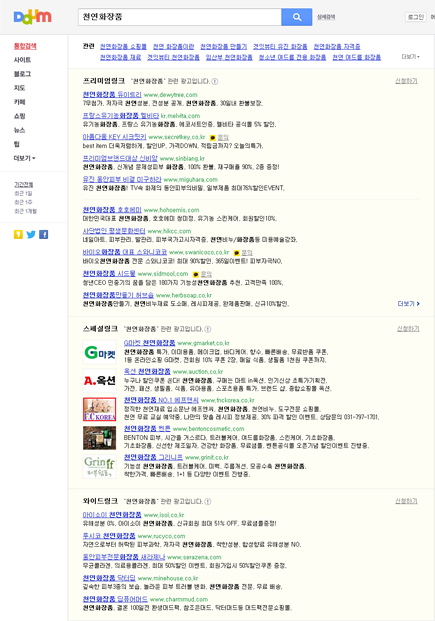The image size is (435, 621).
Task: Filter results by 최근 1주
Action: click(23, 202)
